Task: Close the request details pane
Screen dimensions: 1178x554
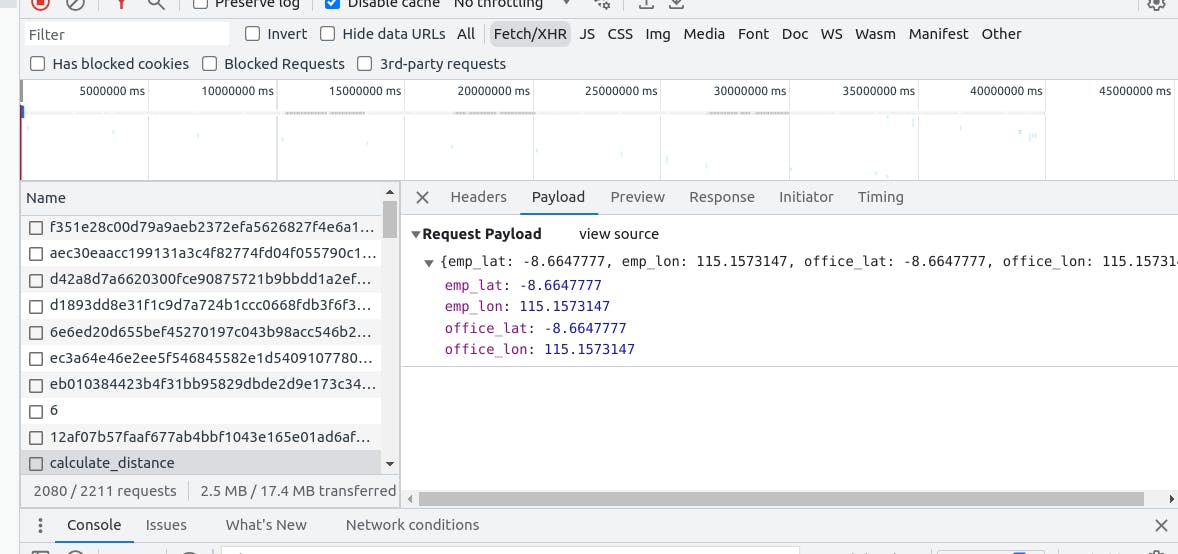Action: point(422,197)
